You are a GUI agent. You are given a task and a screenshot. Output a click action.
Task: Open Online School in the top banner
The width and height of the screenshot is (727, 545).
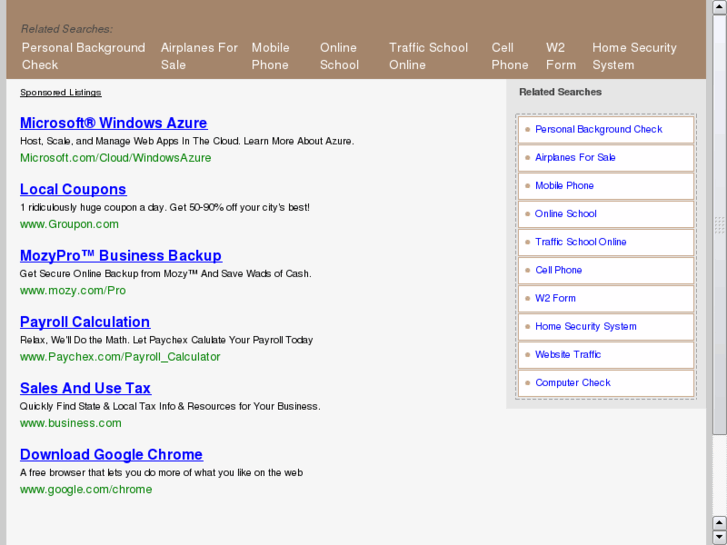(339, 56)
